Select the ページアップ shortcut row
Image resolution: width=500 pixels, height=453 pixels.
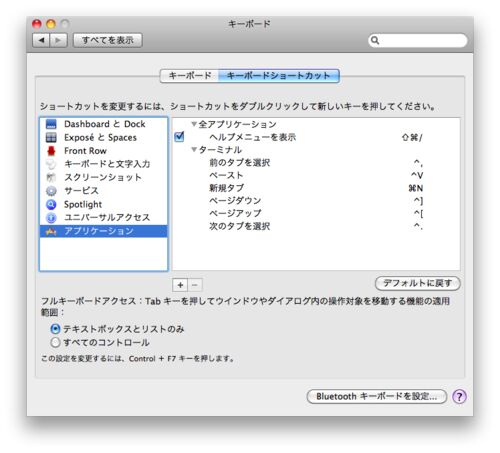point(316,213)
